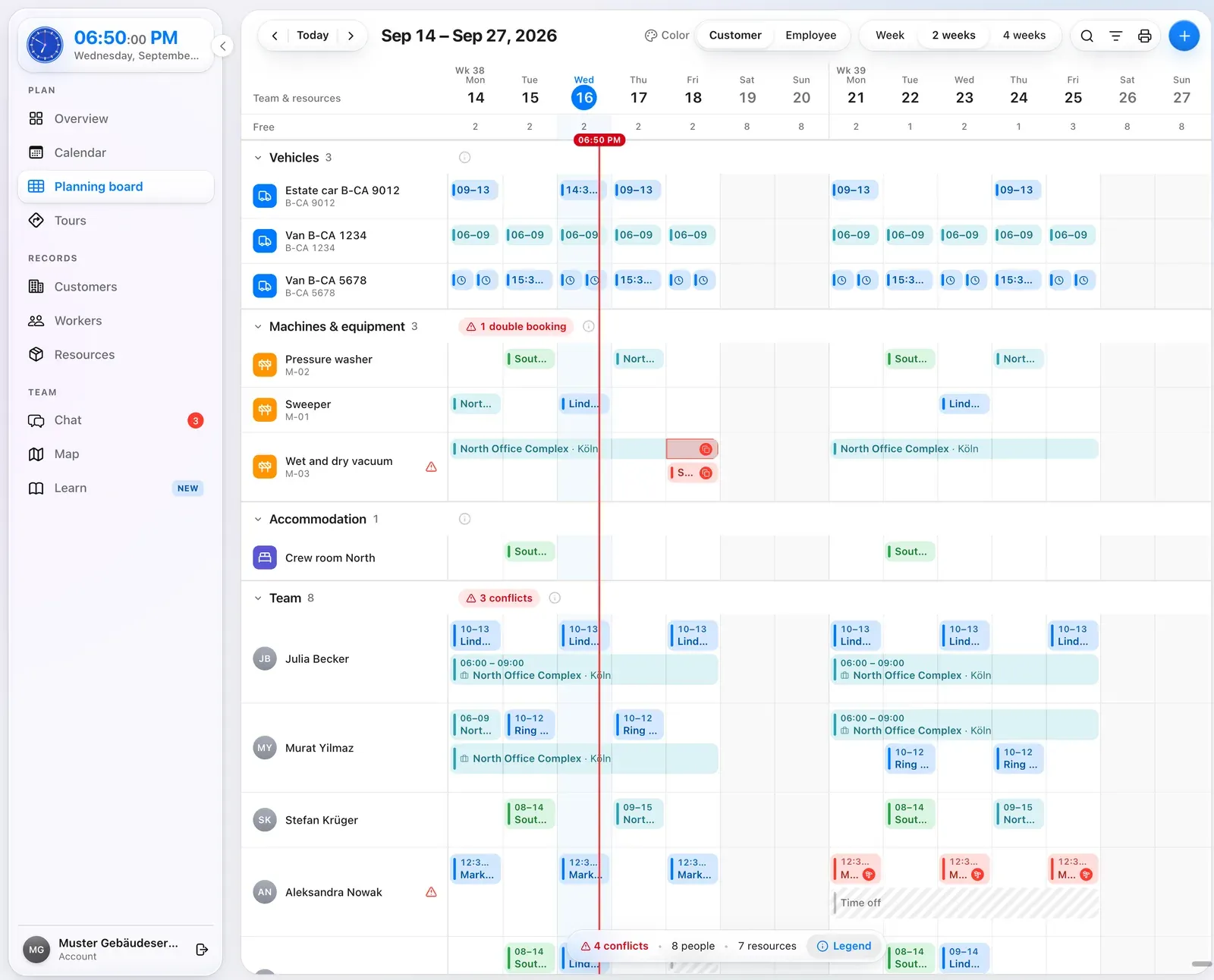The height and width of the screenshot is (980, 1214).
Task: Open Calendar in the sidebar
Action: tap(116, 152)
